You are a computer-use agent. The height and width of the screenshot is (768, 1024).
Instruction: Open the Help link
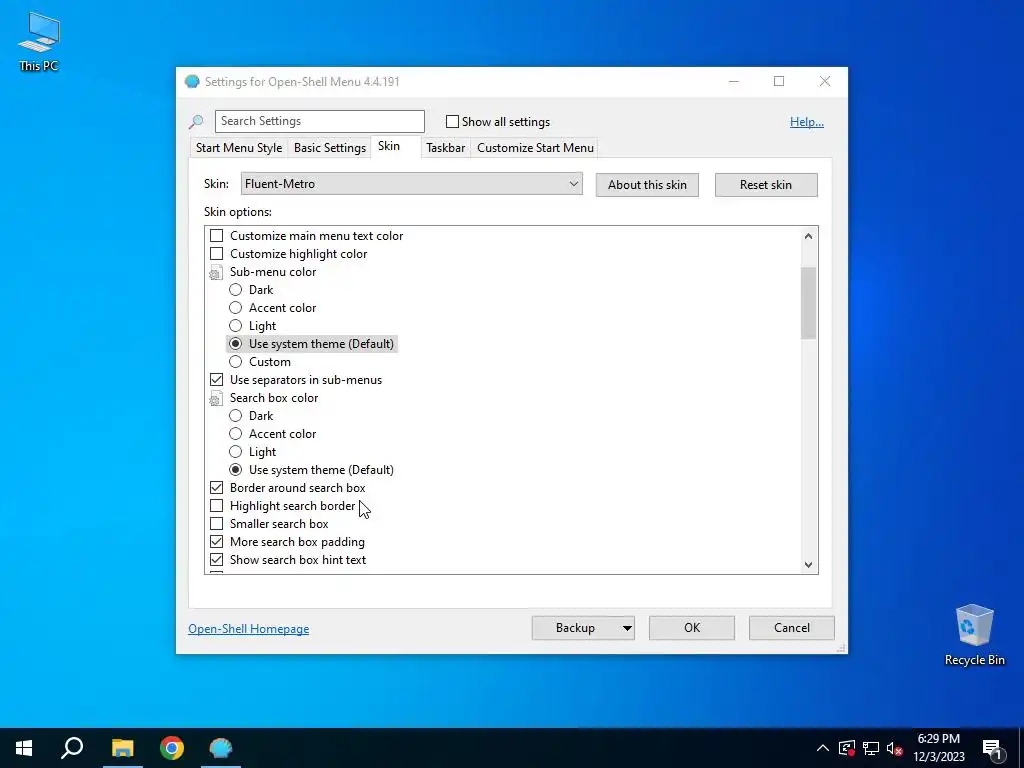[807, 122]
